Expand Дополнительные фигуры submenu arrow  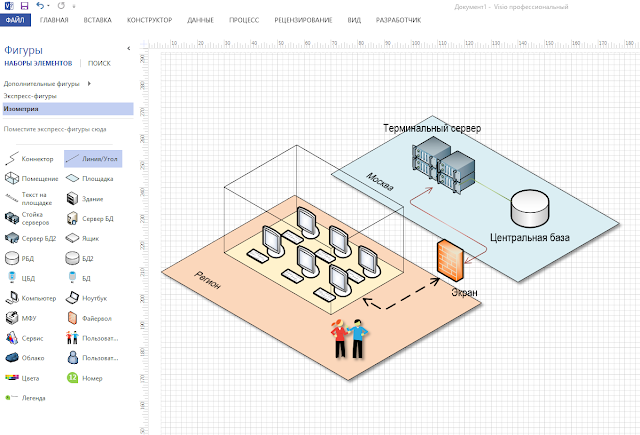(x=89, y=84)
